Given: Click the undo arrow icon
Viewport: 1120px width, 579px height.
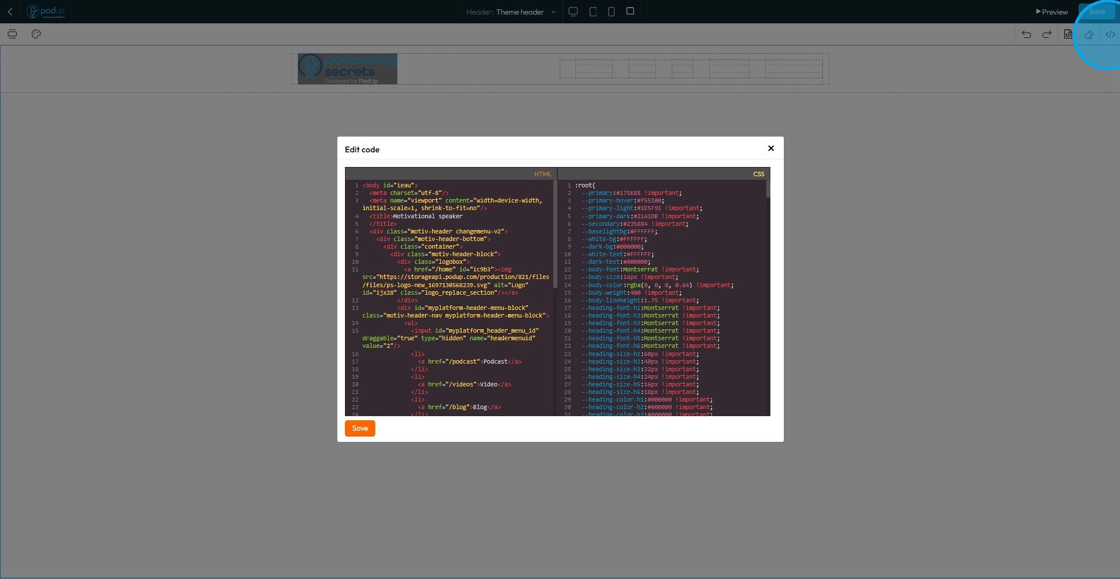Looking at the screenshot, I should click(x=1026, y=34).
